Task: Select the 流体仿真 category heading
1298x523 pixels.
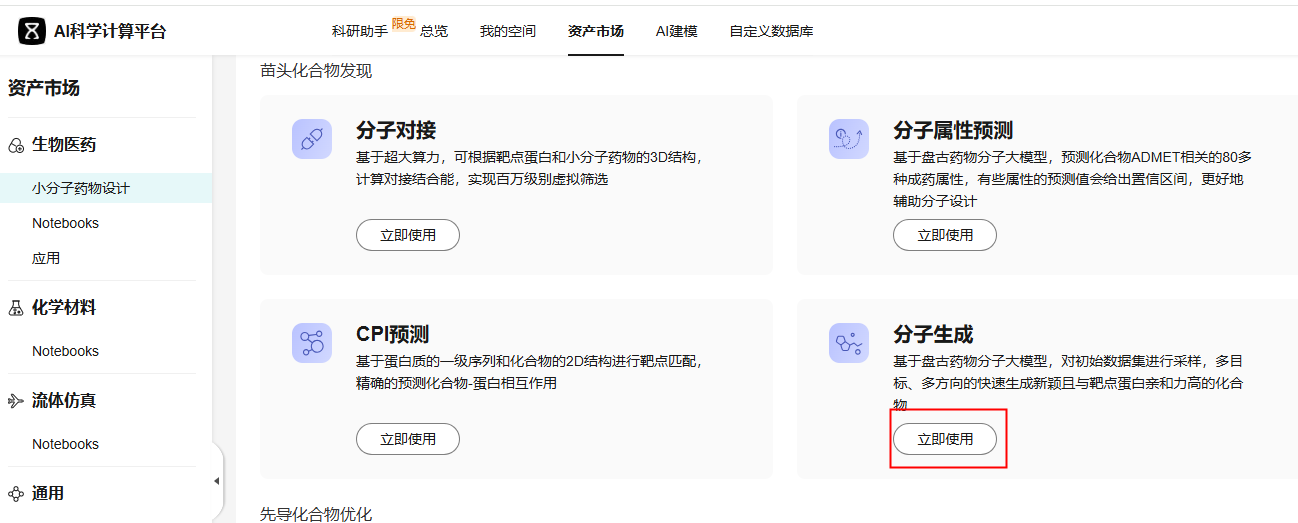Action: point(64,400)
